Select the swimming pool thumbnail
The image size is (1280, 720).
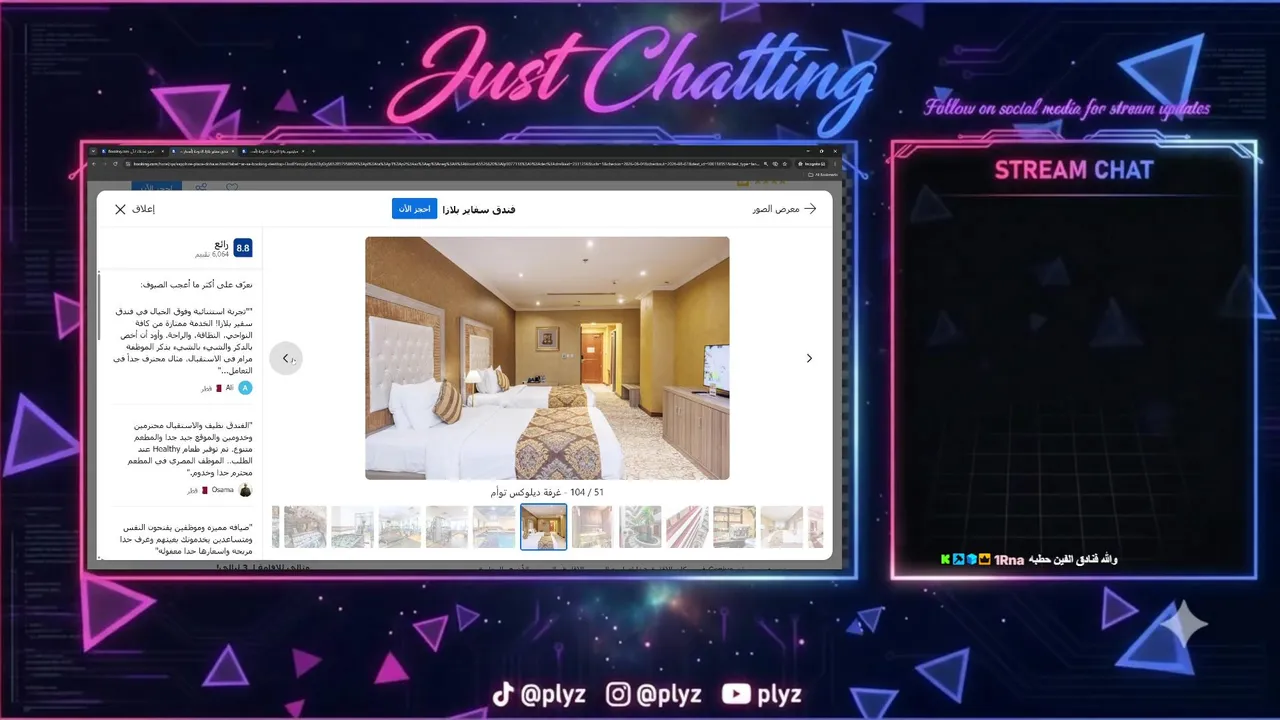click(x=494, y=527)
